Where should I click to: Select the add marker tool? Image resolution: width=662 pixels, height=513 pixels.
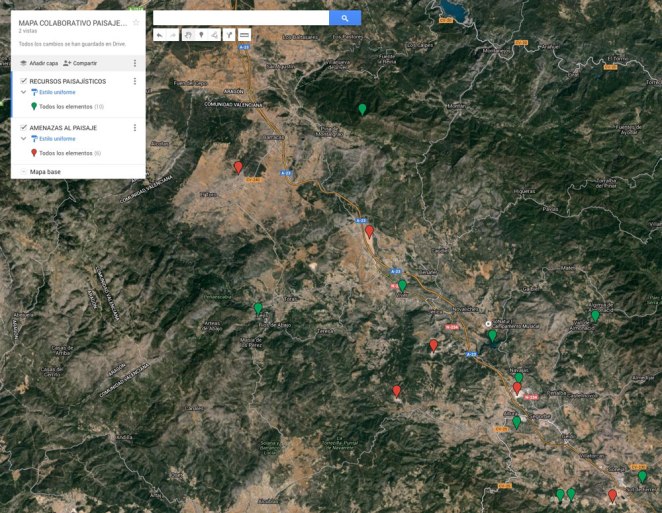[x=201, y=35]
